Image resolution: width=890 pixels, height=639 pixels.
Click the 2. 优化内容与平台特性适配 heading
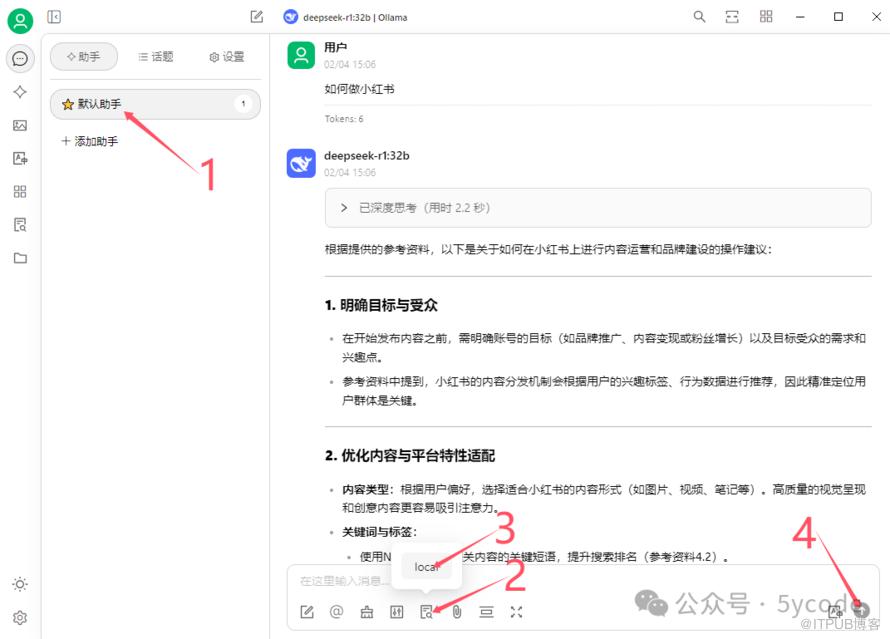tap(410, 455)
